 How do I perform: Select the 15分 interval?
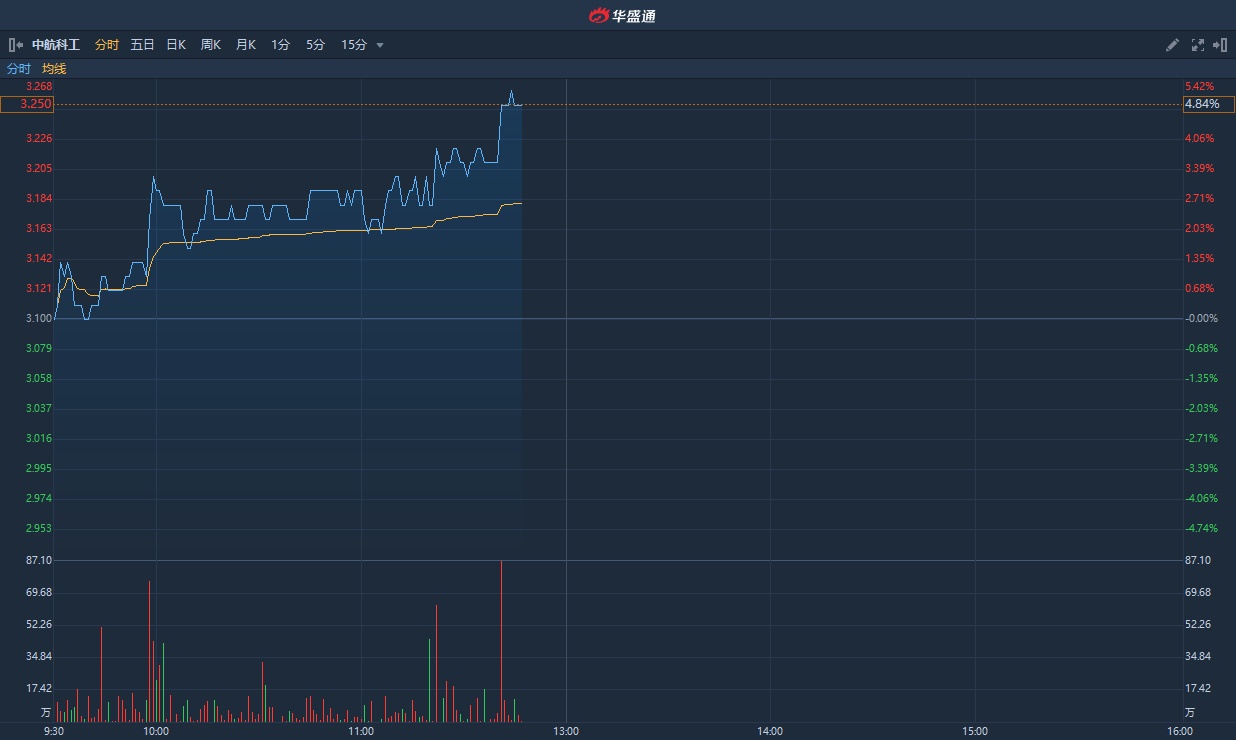pyautogui.click(x=354, y=45)
